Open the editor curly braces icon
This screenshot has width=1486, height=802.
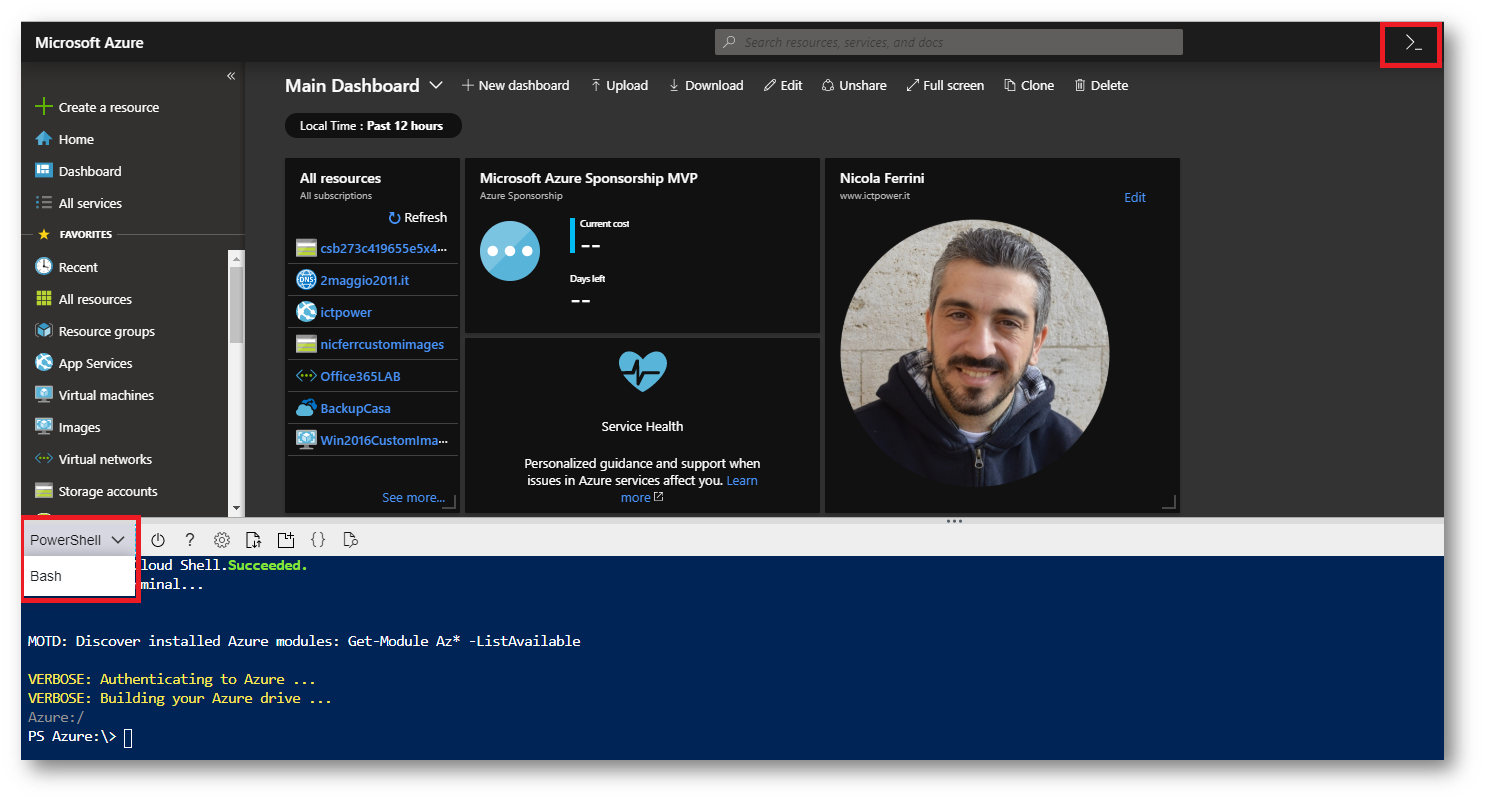(318, 540)
